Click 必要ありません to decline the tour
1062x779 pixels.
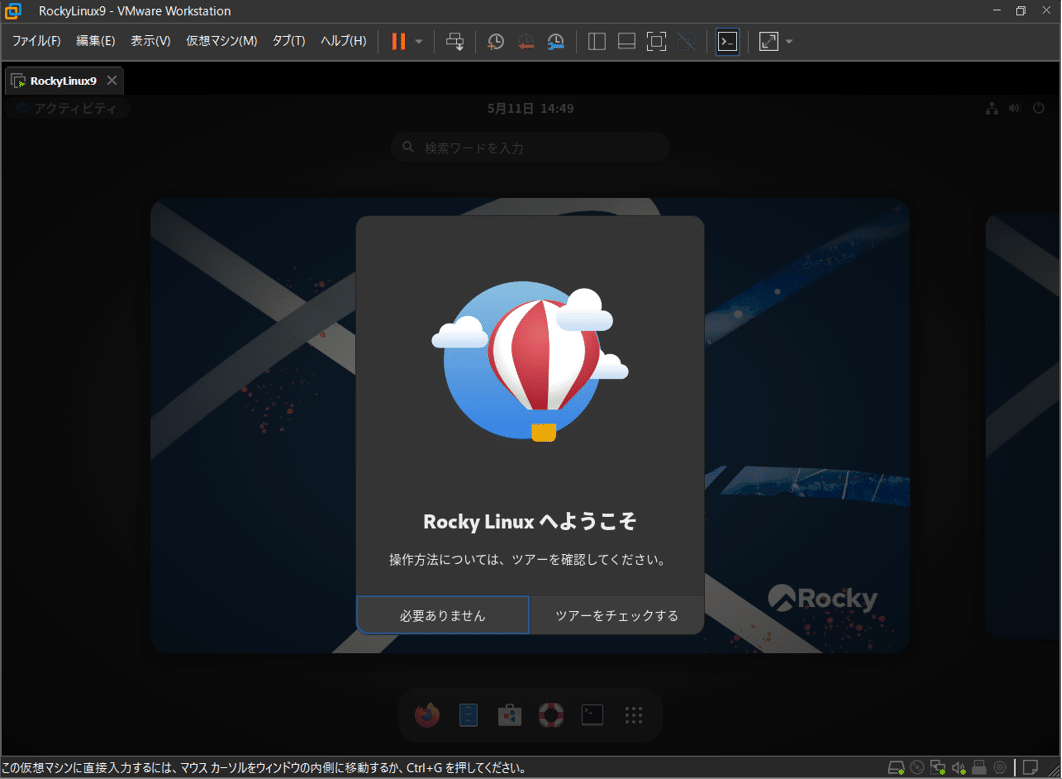pos(443,615)
